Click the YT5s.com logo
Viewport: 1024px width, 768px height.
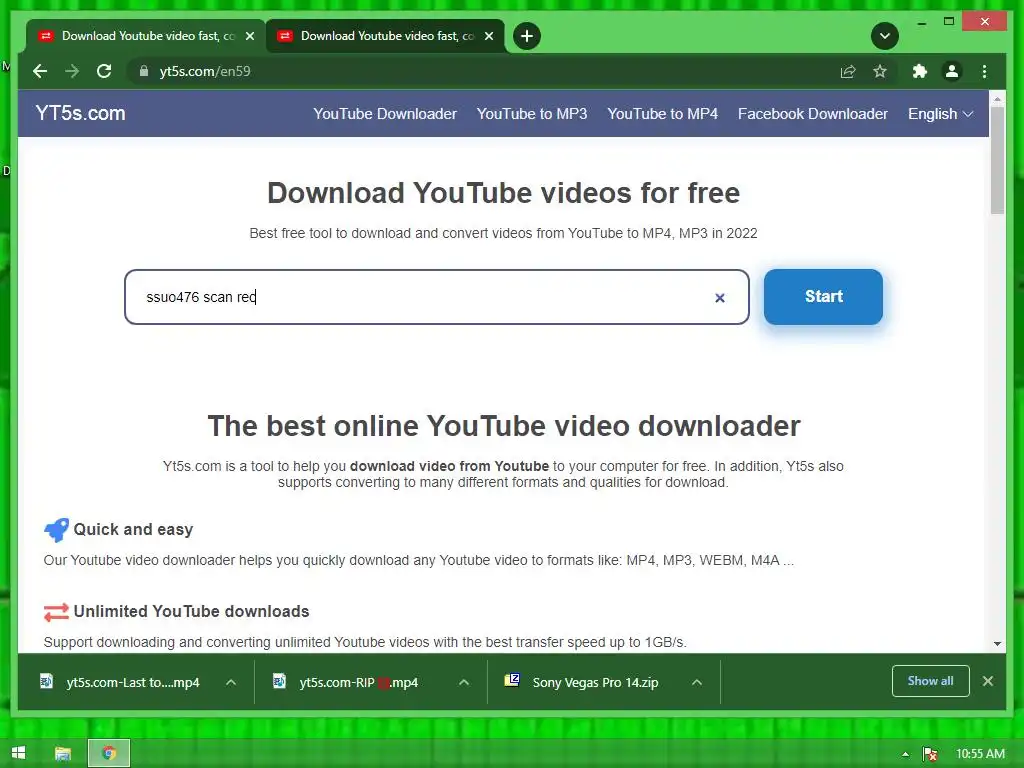(x=80, y=113)
